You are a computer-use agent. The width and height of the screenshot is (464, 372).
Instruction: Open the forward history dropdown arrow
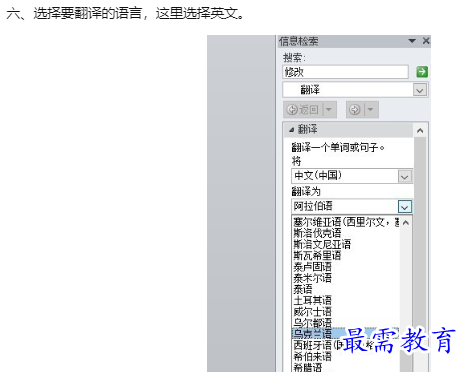tap(371, 109)
